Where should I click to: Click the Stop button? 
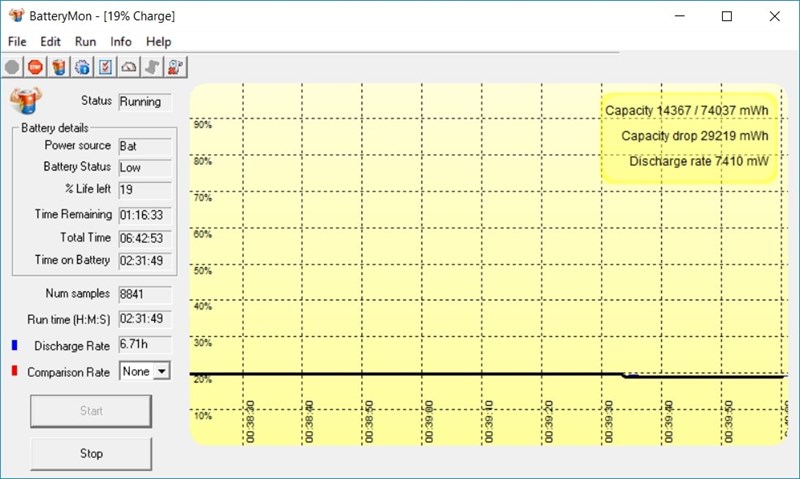pos(91,453)
